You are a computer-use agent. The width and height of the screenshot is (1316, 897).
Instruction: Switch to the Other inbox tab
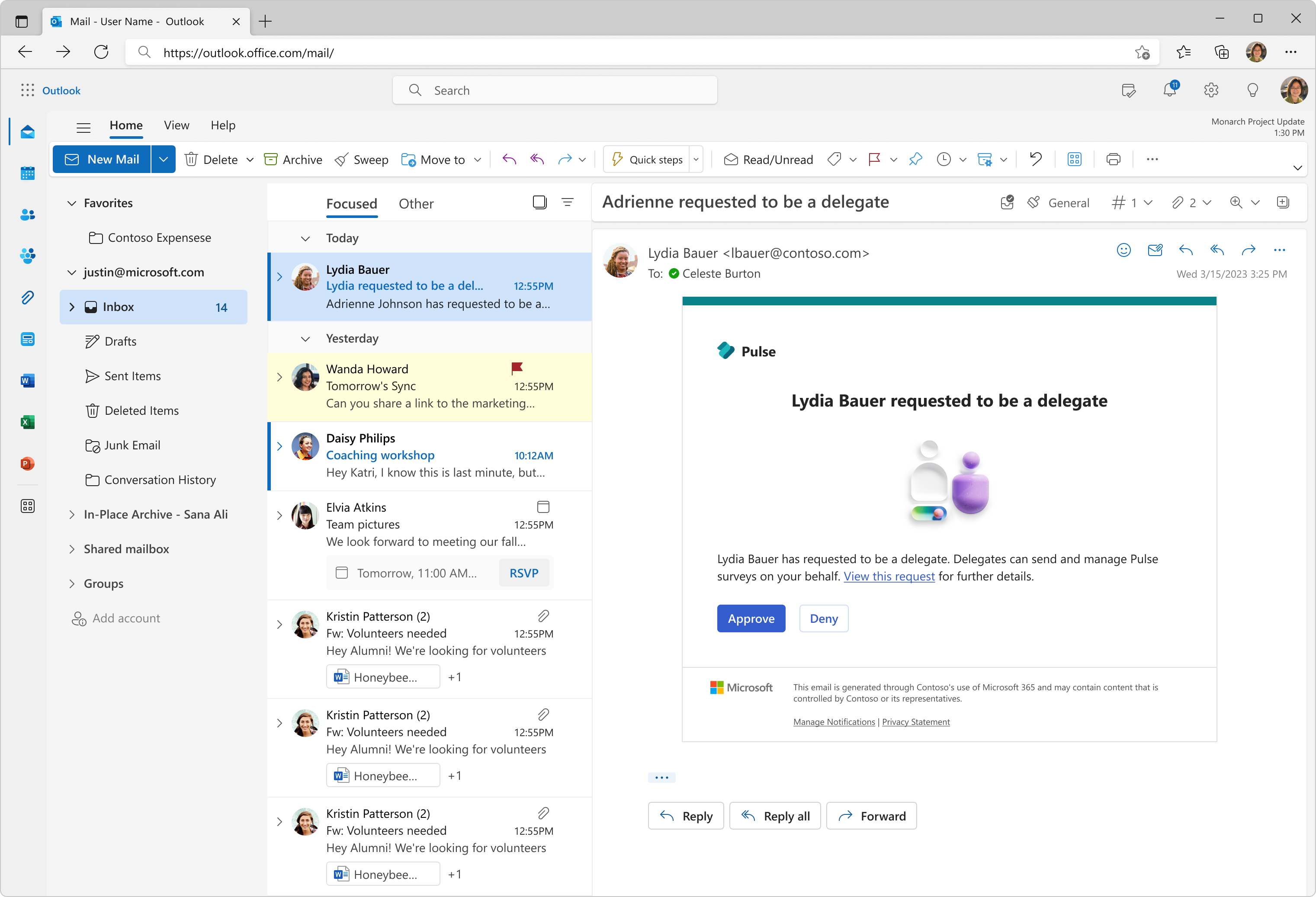[x=416, y=204]
